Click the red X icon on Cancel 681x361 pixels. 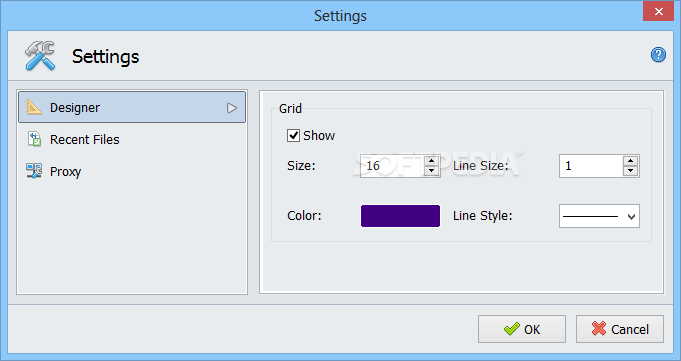(x=598, y=329)
